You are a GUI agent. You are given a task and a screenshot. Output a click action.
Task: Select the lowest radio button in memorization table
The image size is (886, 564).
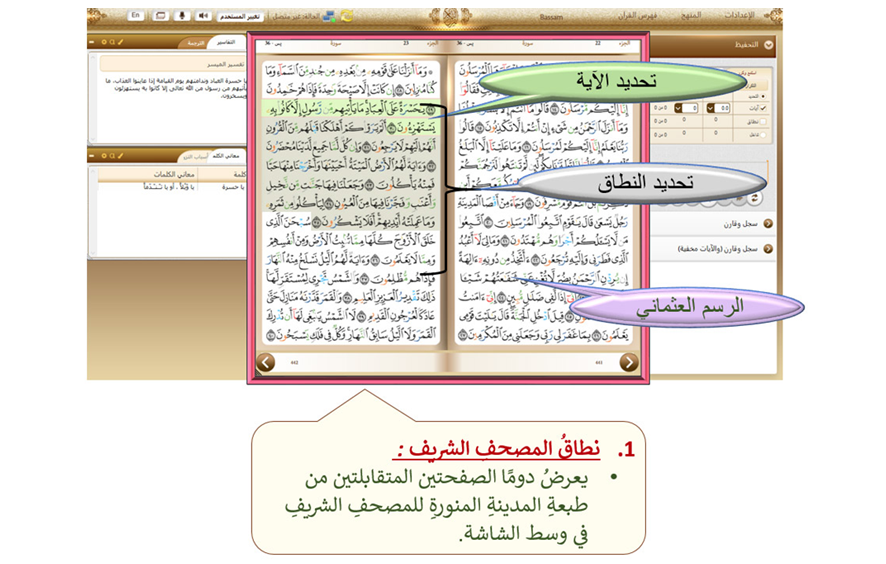point(764,135)
